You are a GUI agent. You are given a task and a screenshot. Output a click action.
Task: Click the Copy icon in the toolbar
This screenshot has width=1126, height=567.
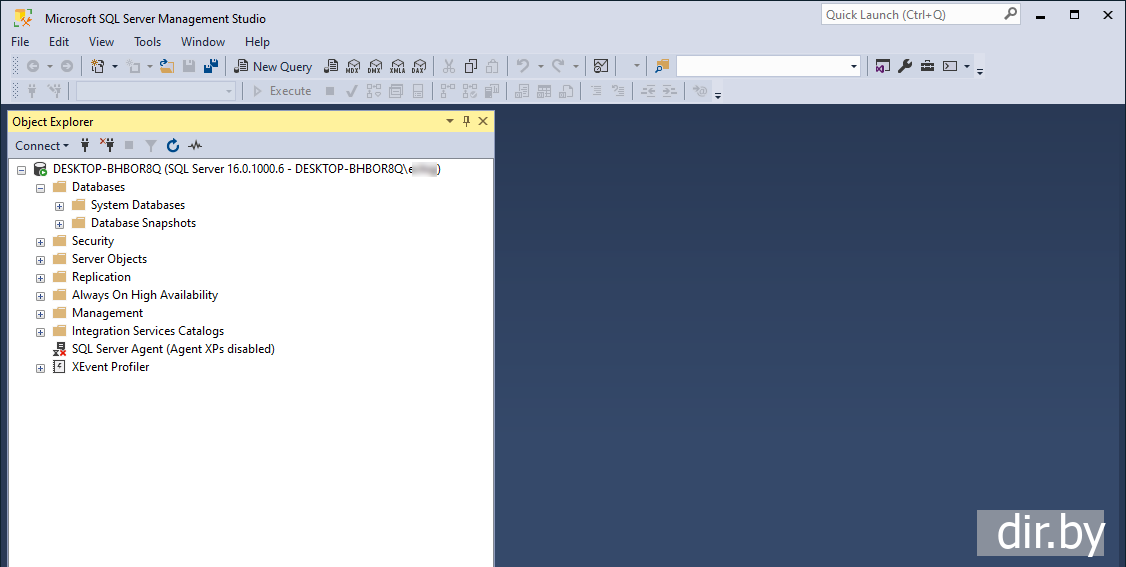pos(471,66)
